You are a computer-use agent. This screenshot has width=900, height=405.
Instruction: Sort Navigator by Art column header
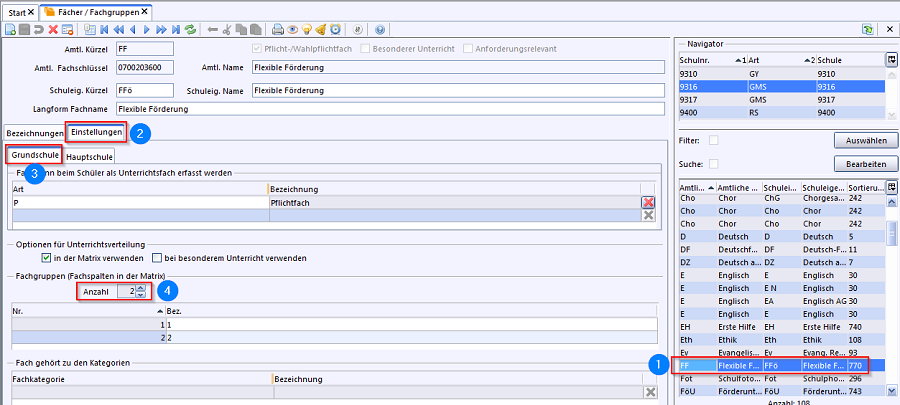(x=781, y=60)
